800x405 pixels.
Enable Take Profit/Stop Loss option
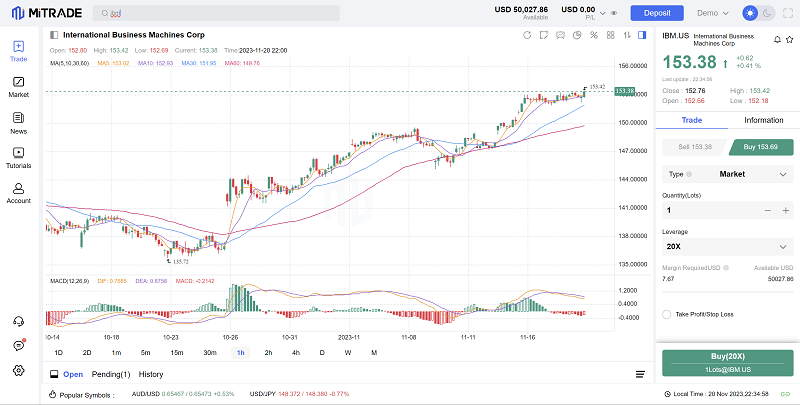(667, 314)
